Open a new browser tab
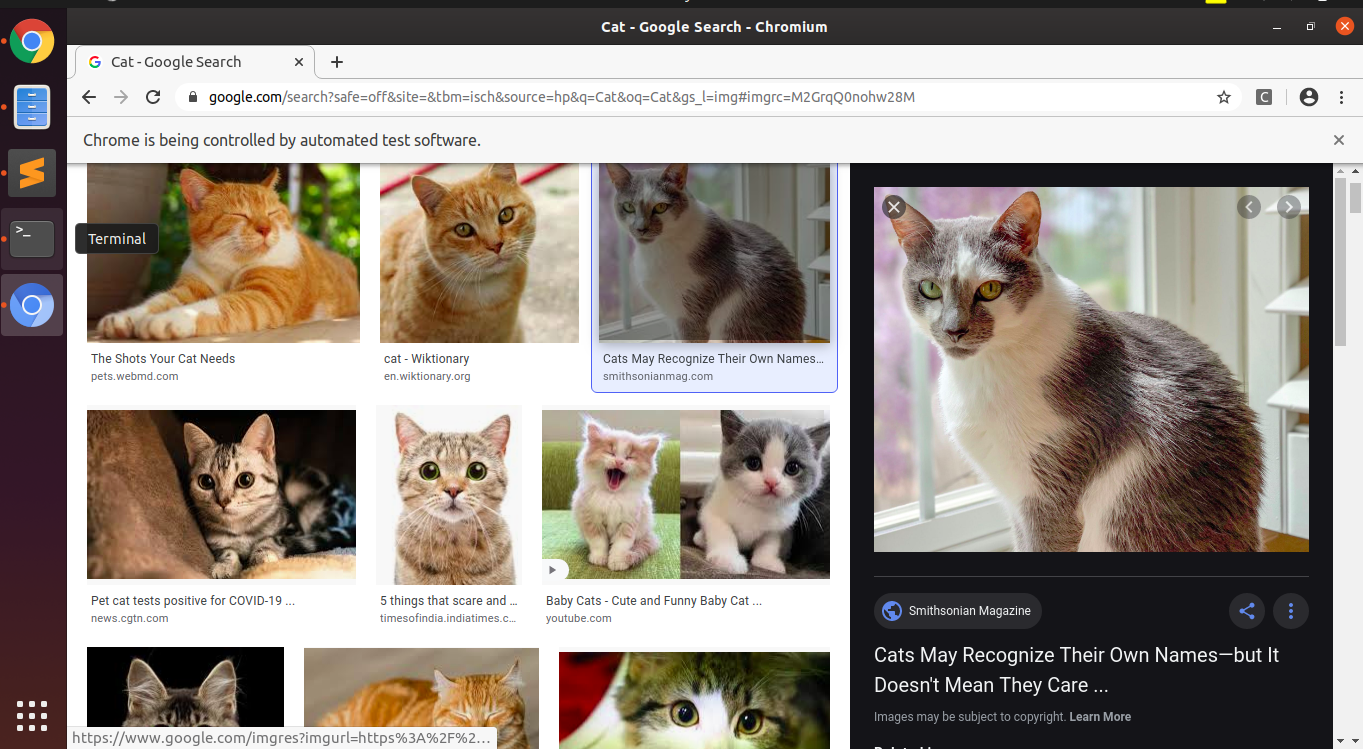The width and height of the screenshot is (1363, 749). [x=337, y=62]
